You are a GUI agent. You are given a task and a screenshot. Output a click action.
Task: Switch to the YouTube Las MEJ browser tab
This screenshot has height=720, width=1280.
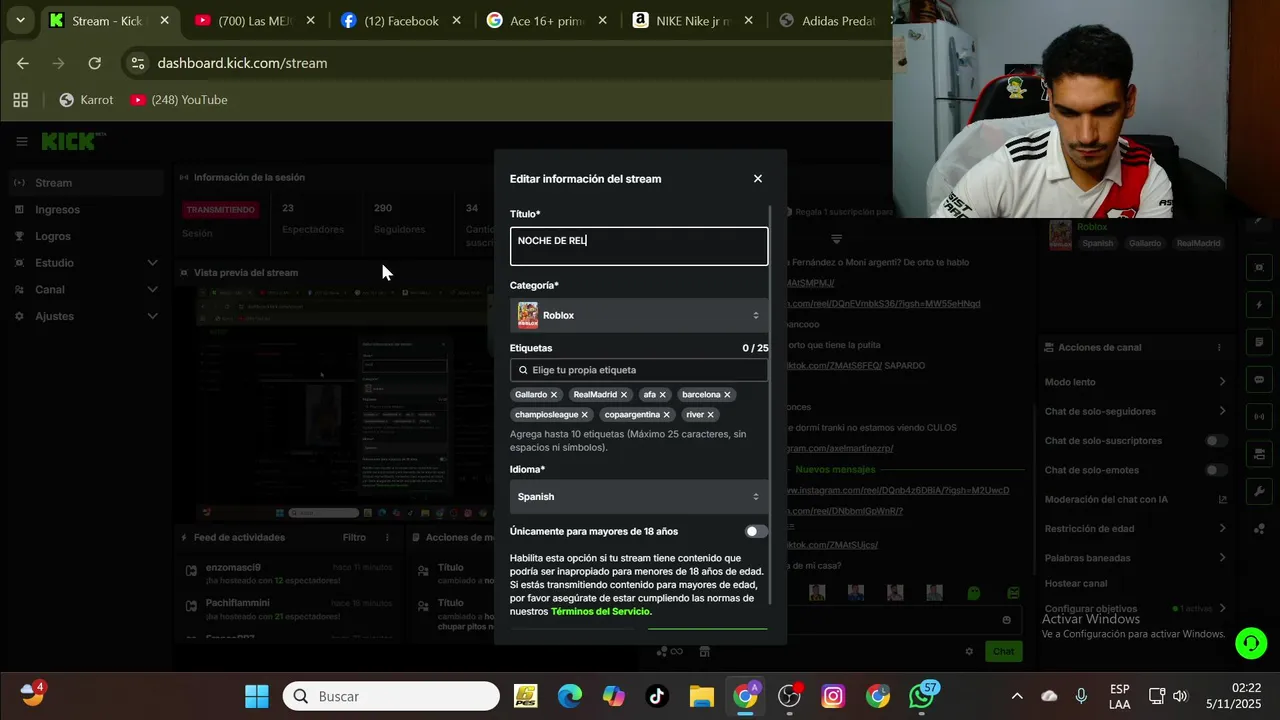[255, 21]
